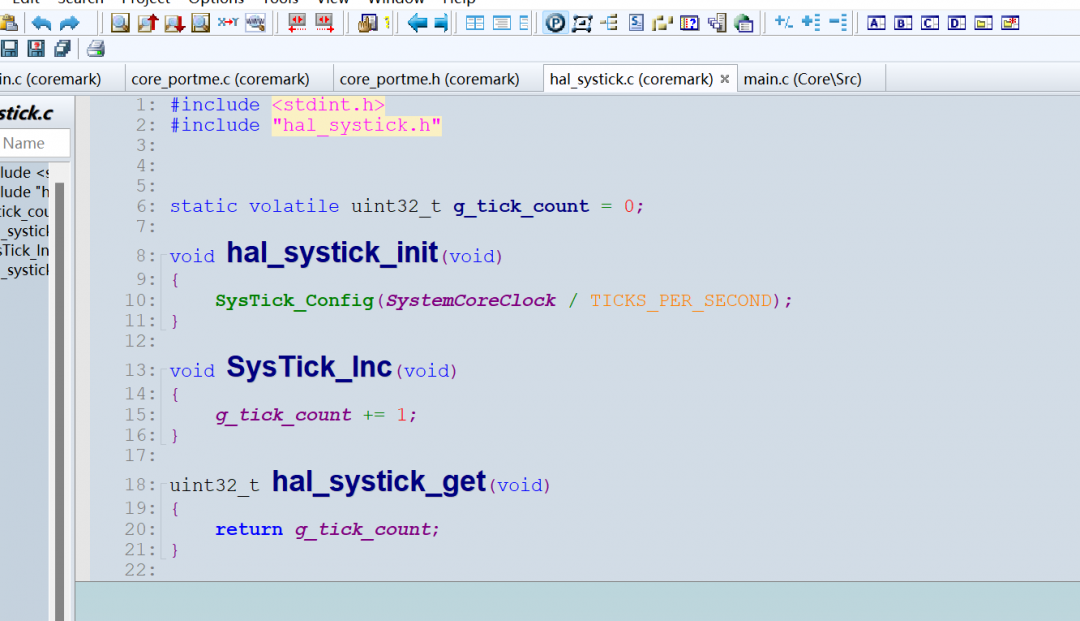Go back with the blue left arrow
The image size is (1080, 621).
pyautogui.click(x=417, y=23)
